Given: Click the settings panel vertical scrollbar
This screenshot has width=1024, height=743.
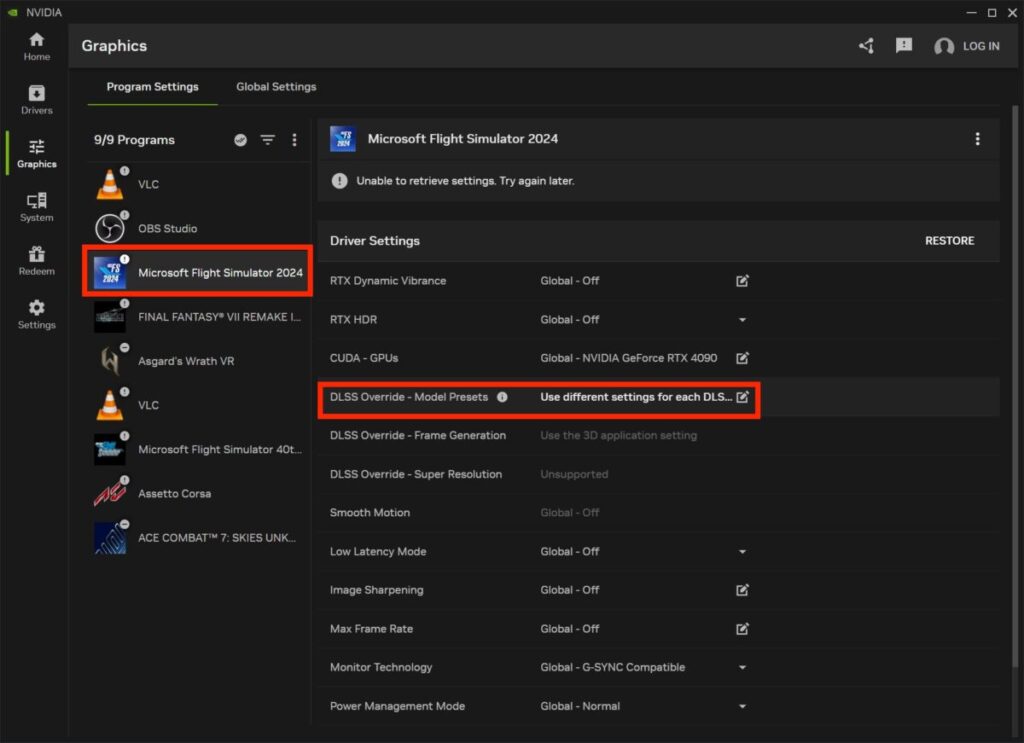Looking at the screenshot, I should (1015, 385).
